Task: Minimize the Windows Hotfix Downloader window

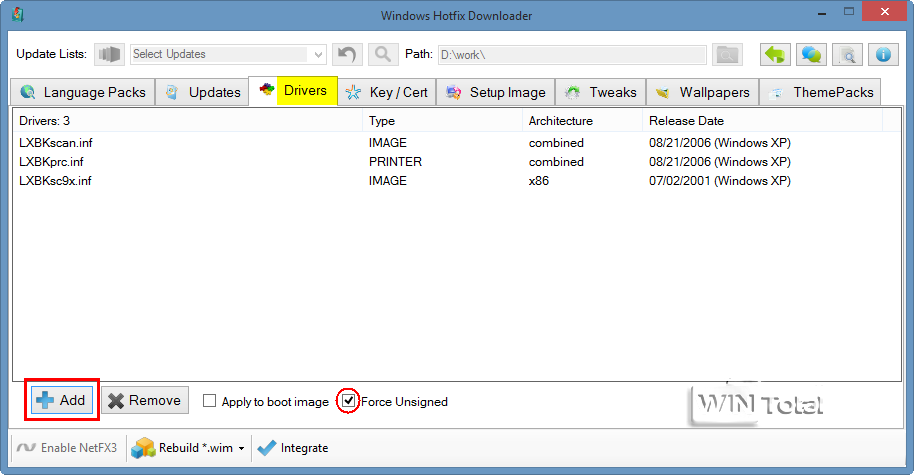Action: pyautogui.click(x=822, y=13)
